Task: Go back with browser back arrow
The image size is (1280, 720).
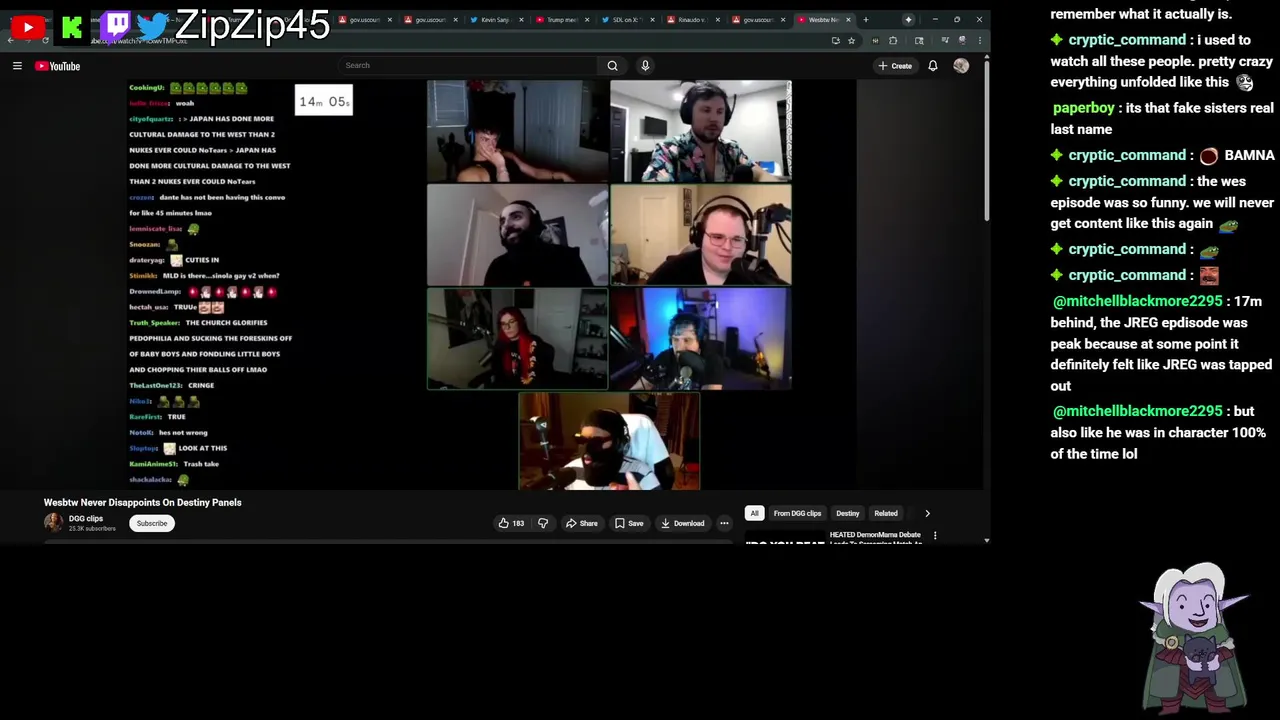Action: (11, 40)
